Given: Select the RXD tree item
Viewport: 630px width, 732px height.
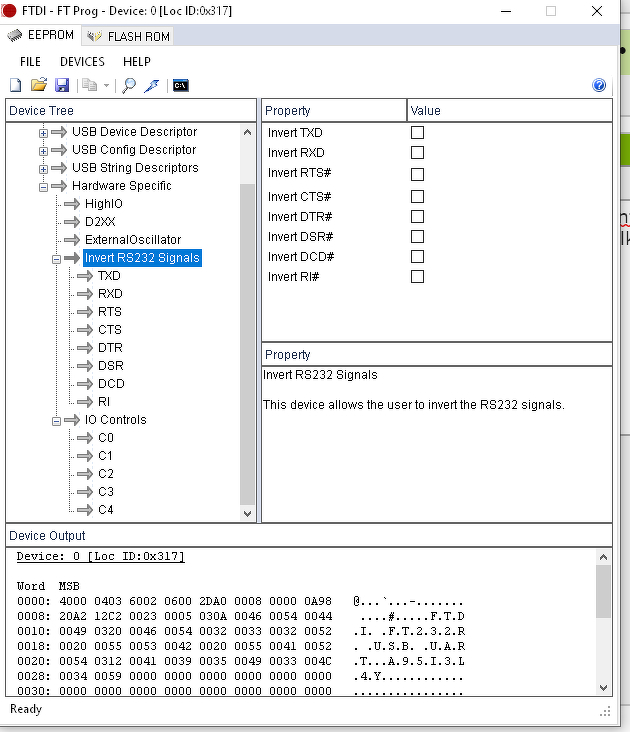Looking at the screenshot, I should [110, 294].
